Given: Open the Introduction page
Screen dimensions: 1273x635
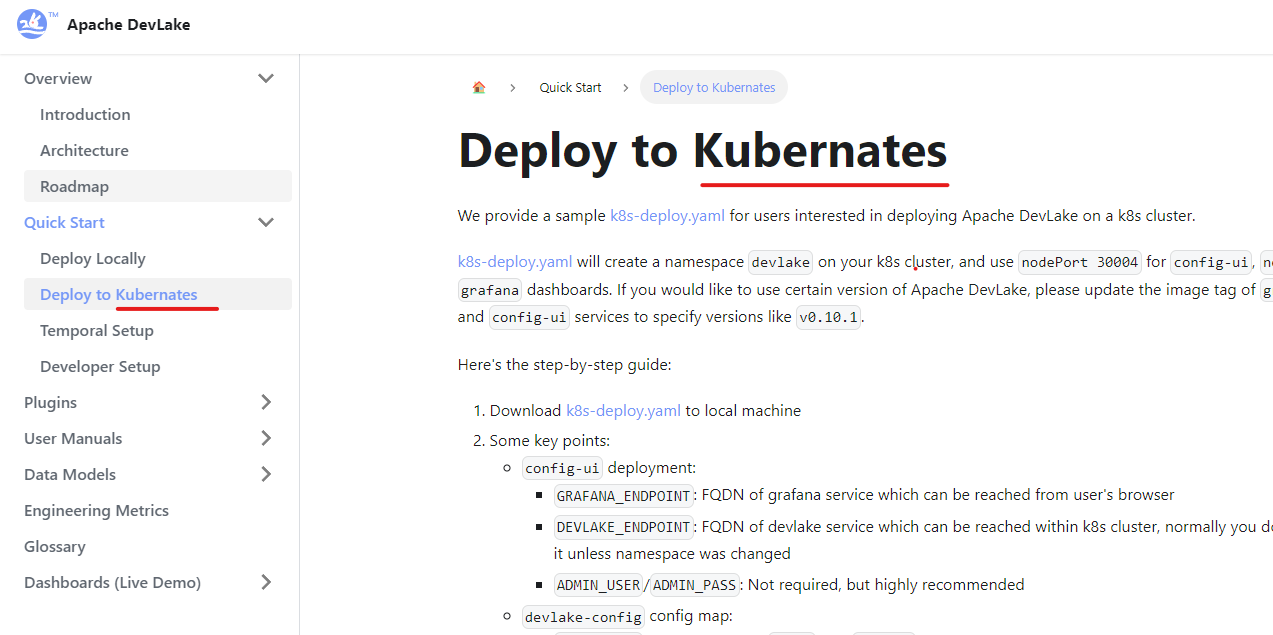Looking at the screenshot, I should 85,114.
